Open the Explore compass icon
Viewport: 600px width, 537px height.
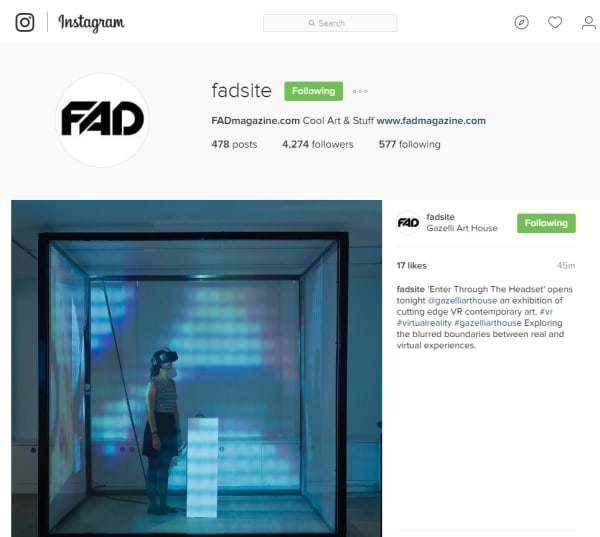(x=521, y=23)
